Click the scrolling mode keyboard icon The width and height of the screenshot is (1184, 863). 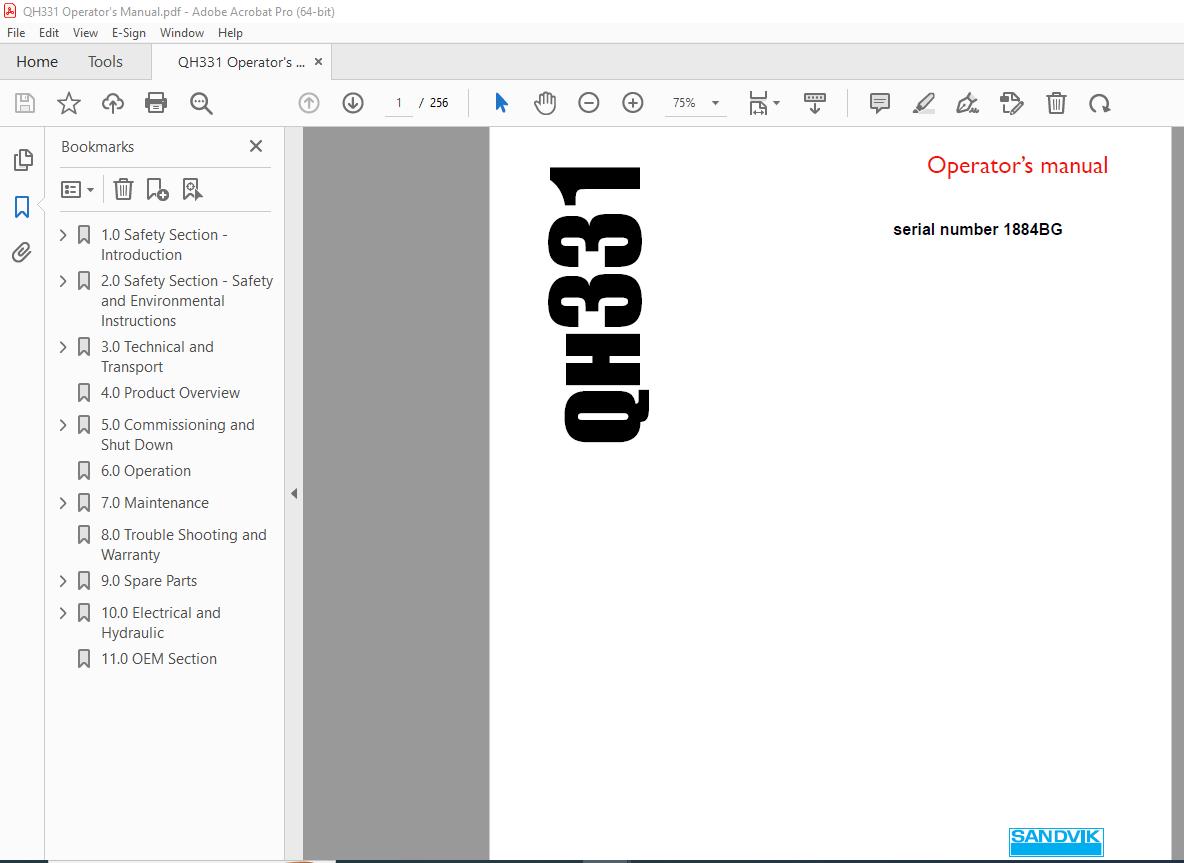click(815, 103)
